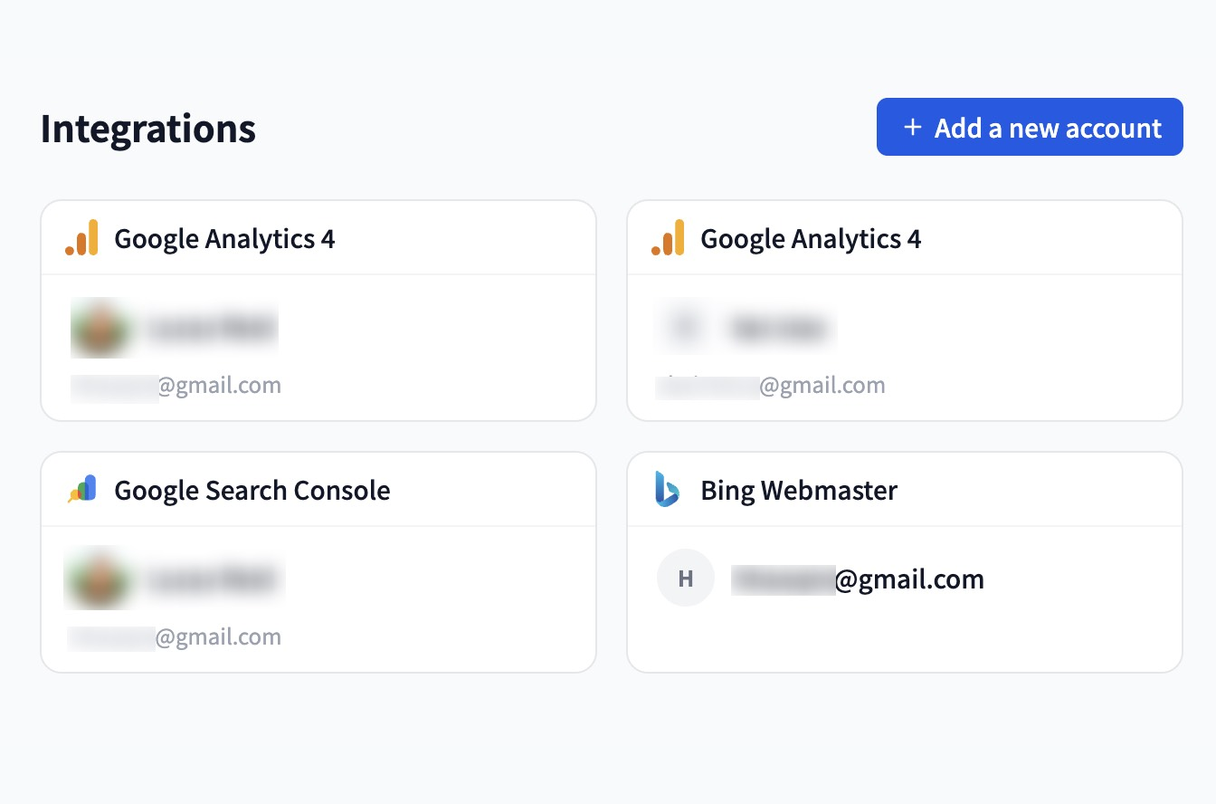Select the right card's Google Analytics 4 icon
The height and width of the screenshot is (804, 1216).
tap(668, 238)
